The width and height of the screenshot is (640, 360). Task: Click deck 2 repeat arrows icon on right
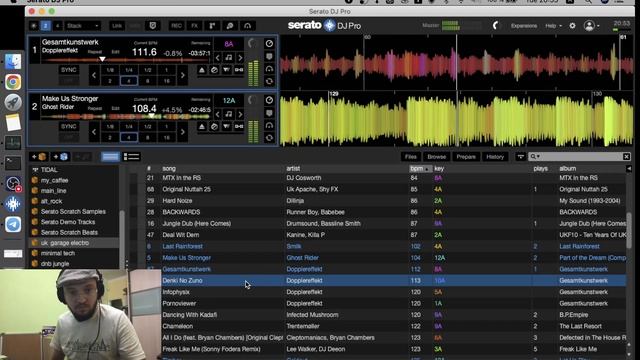(269, 138)
